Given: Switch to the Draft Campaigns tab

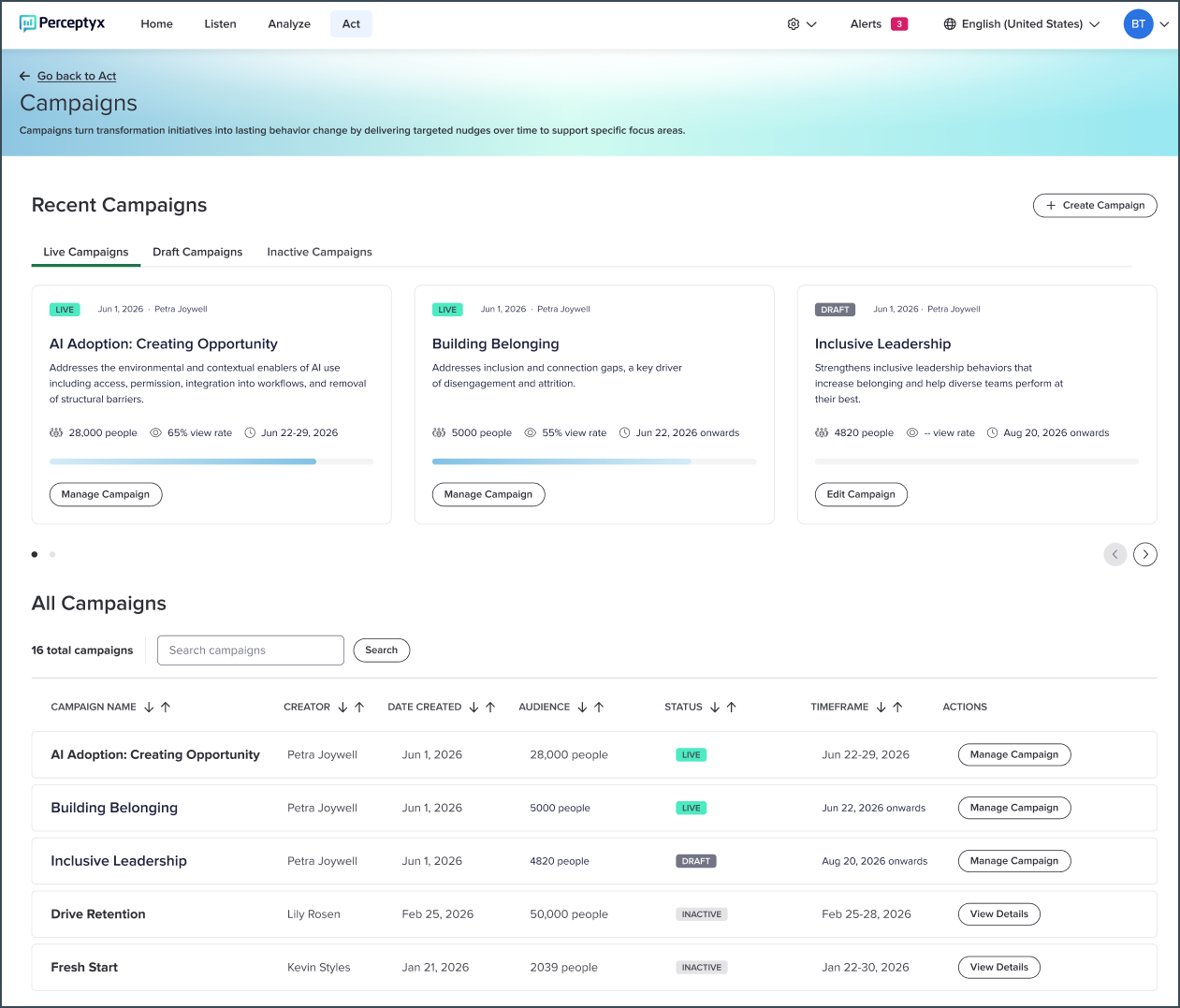Looking at the screenshot, I should coord(197,252).
